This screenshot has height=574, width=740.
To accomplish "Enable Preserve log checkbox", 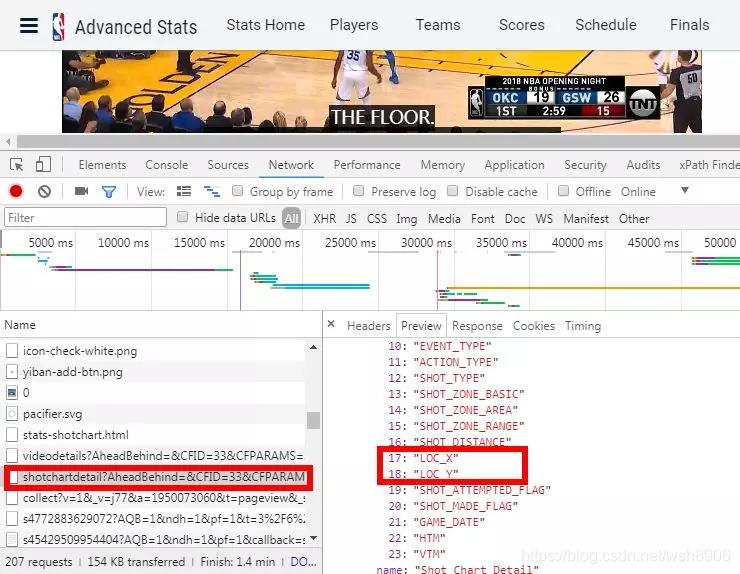I will pos(359,191).
